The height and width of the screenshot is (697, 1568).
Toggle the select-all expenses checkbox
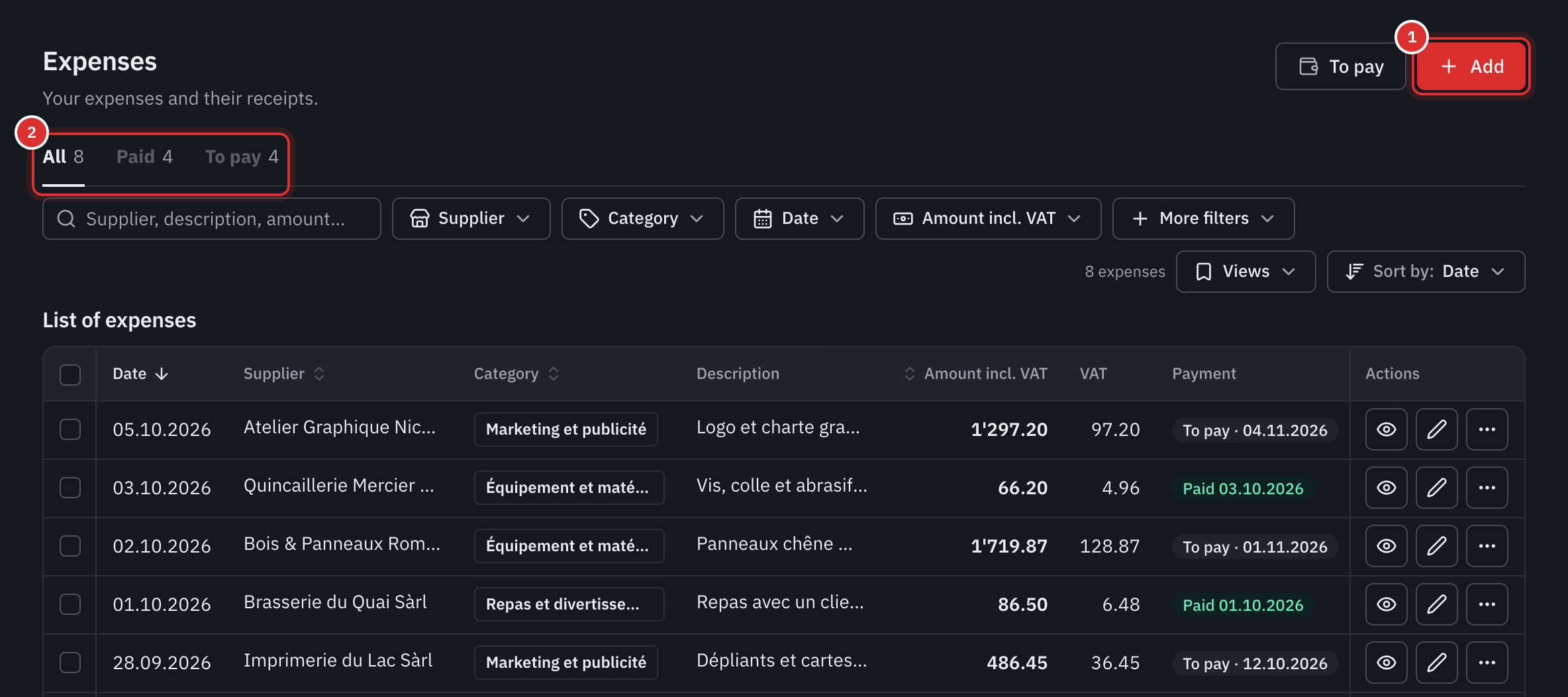(70, 374)
